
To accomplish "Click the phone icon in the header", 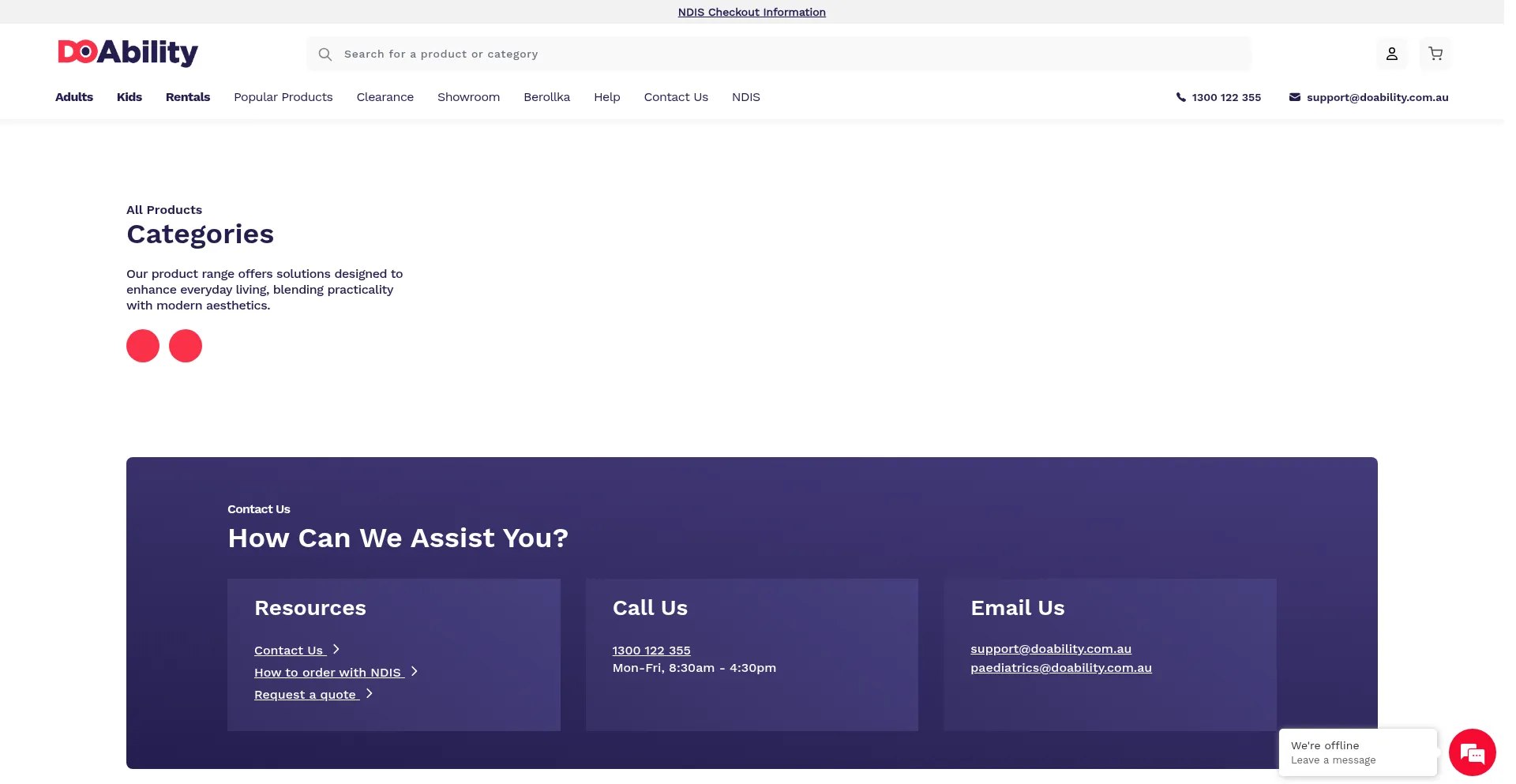I will click(x=1180, y=97).
